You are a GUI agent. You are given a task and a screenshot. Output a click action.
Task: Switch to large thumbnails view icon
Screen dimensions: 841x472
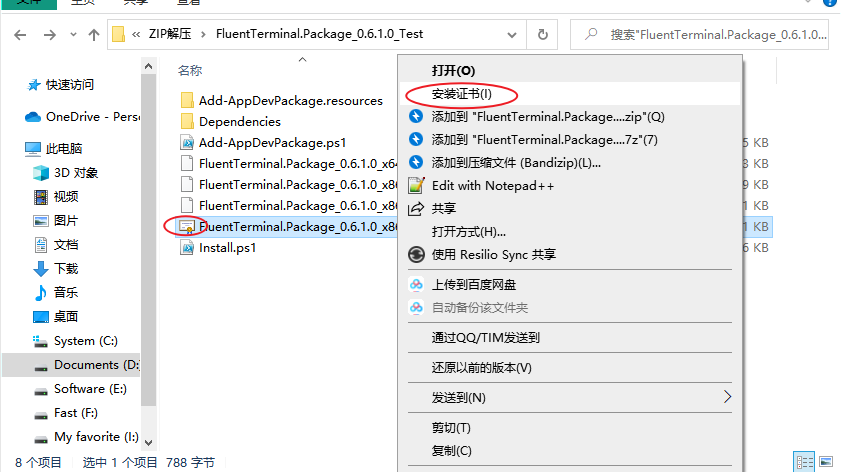[827, 462]
